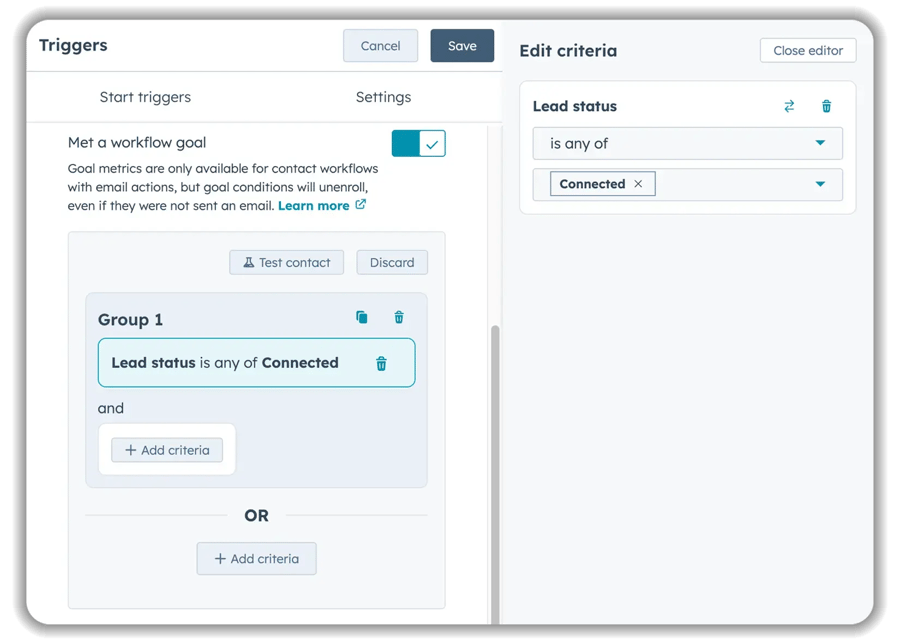Remove the Lead status criteria row trash icon
The image size is (900, 644).
(381, 363)
